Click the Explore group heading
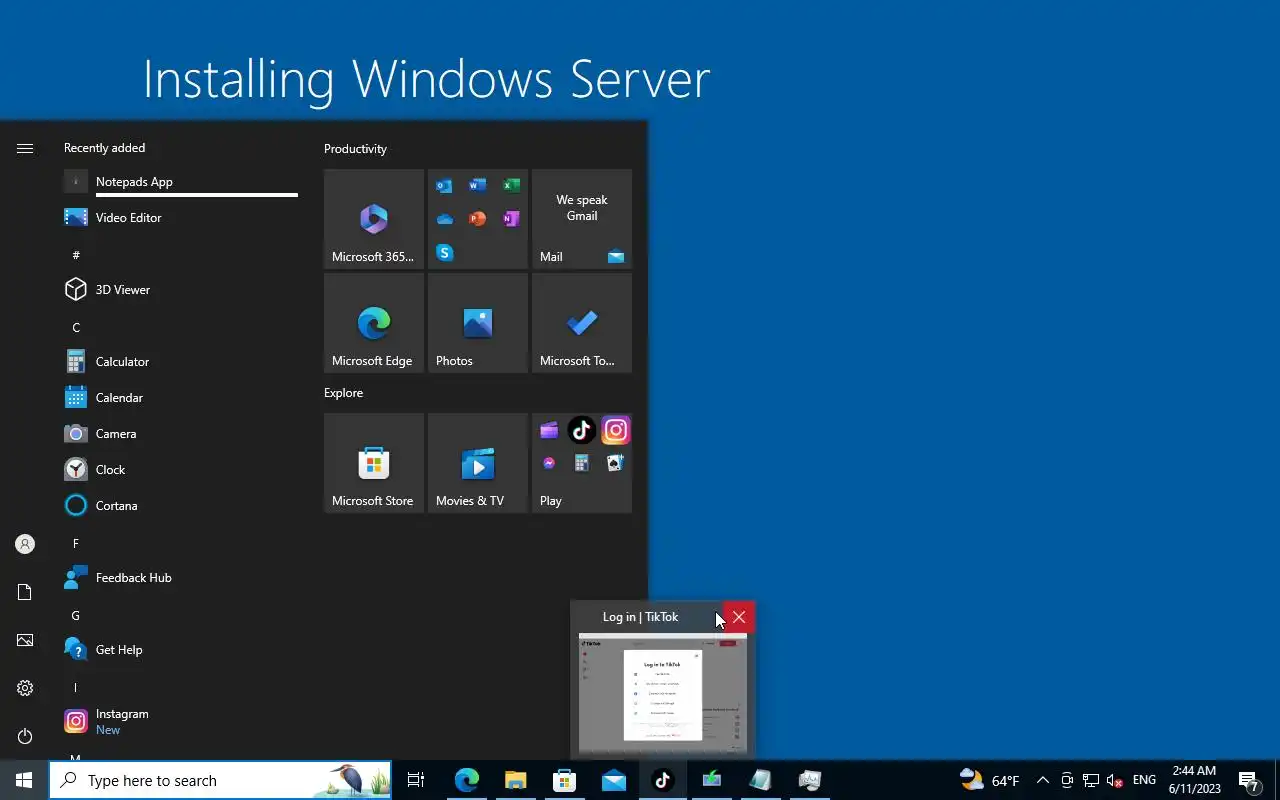The image size is (1280, 800). pyautogui.click(x=343, y=393)
